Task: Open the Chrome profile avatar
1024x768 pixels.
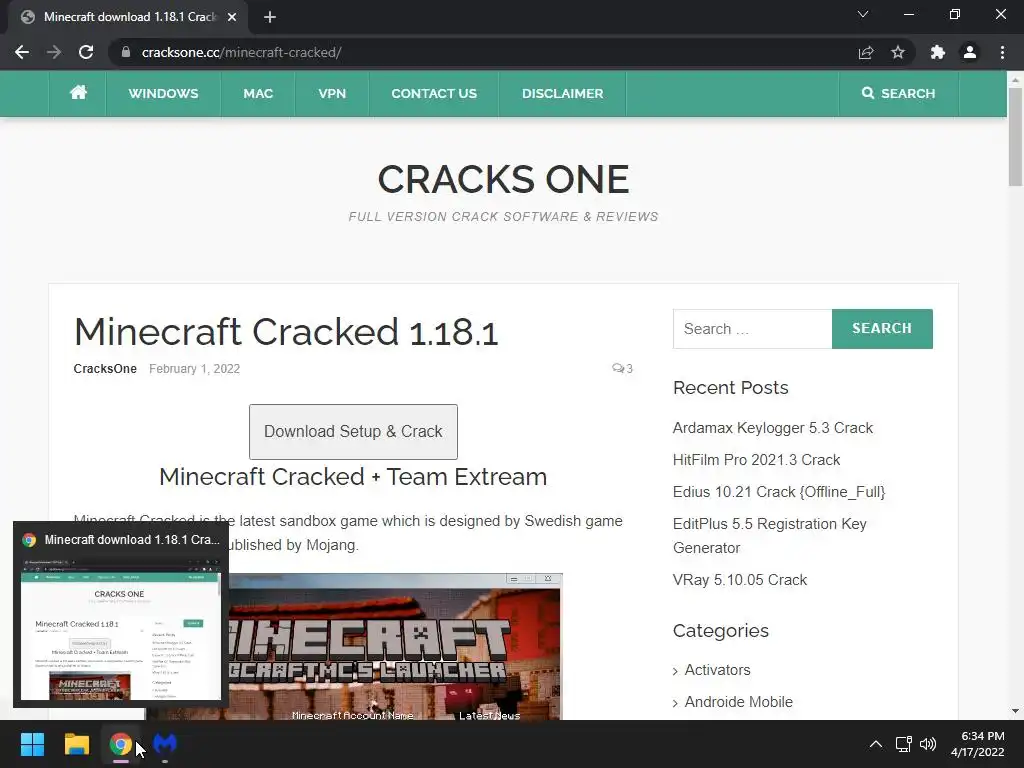Action: (x=970, y=52)
